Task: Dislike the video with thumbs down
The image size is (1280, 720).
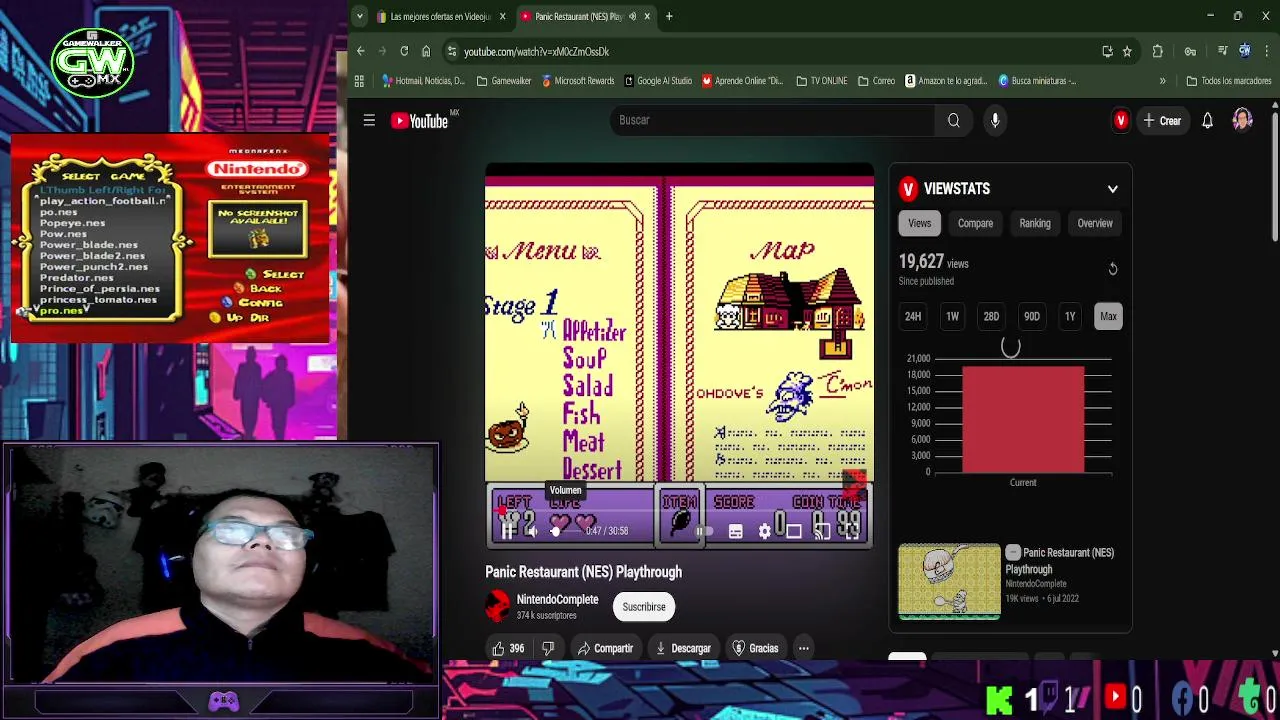Action: (548, 648)
